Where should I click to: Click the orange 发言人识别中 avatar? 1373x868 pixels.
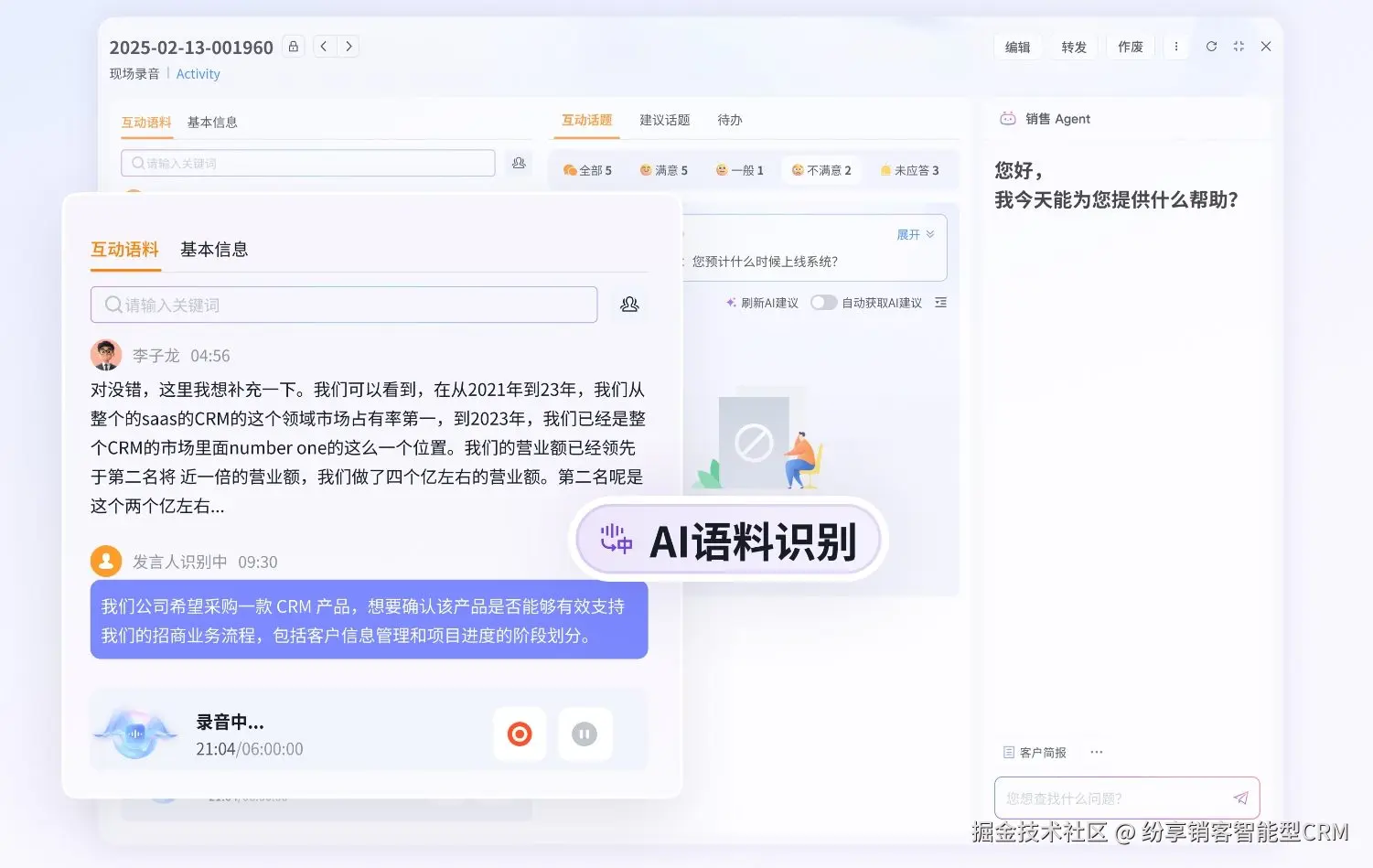(106, 561)
